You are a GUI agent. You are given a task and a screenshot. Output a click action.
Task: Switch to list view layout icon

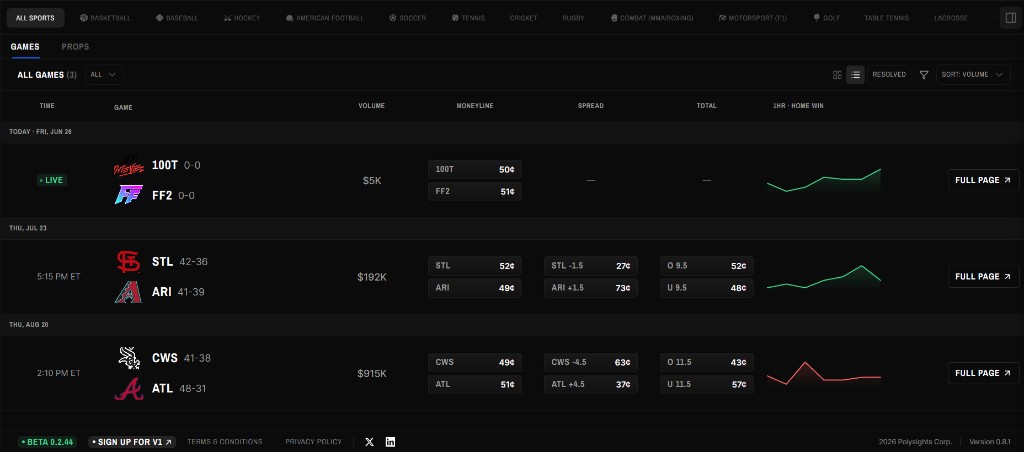pos(856,75)
